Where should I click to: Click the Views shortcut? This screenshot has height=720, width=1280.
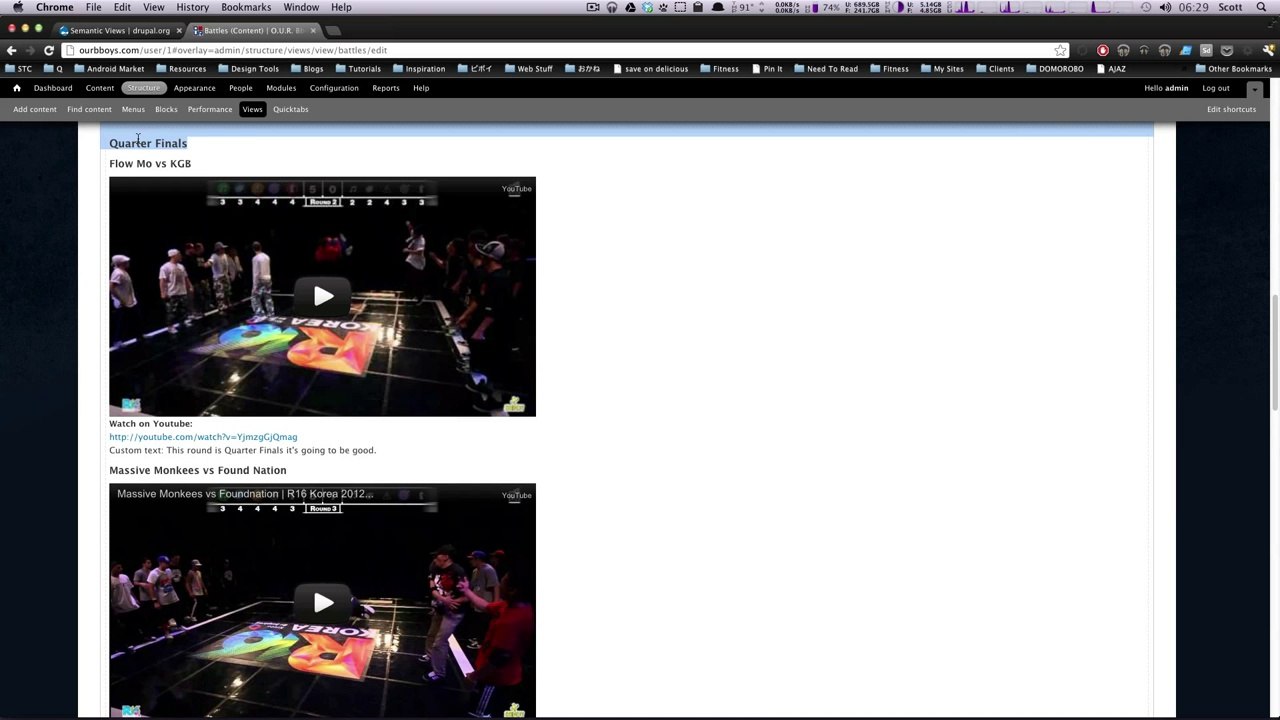coord(252,109)
